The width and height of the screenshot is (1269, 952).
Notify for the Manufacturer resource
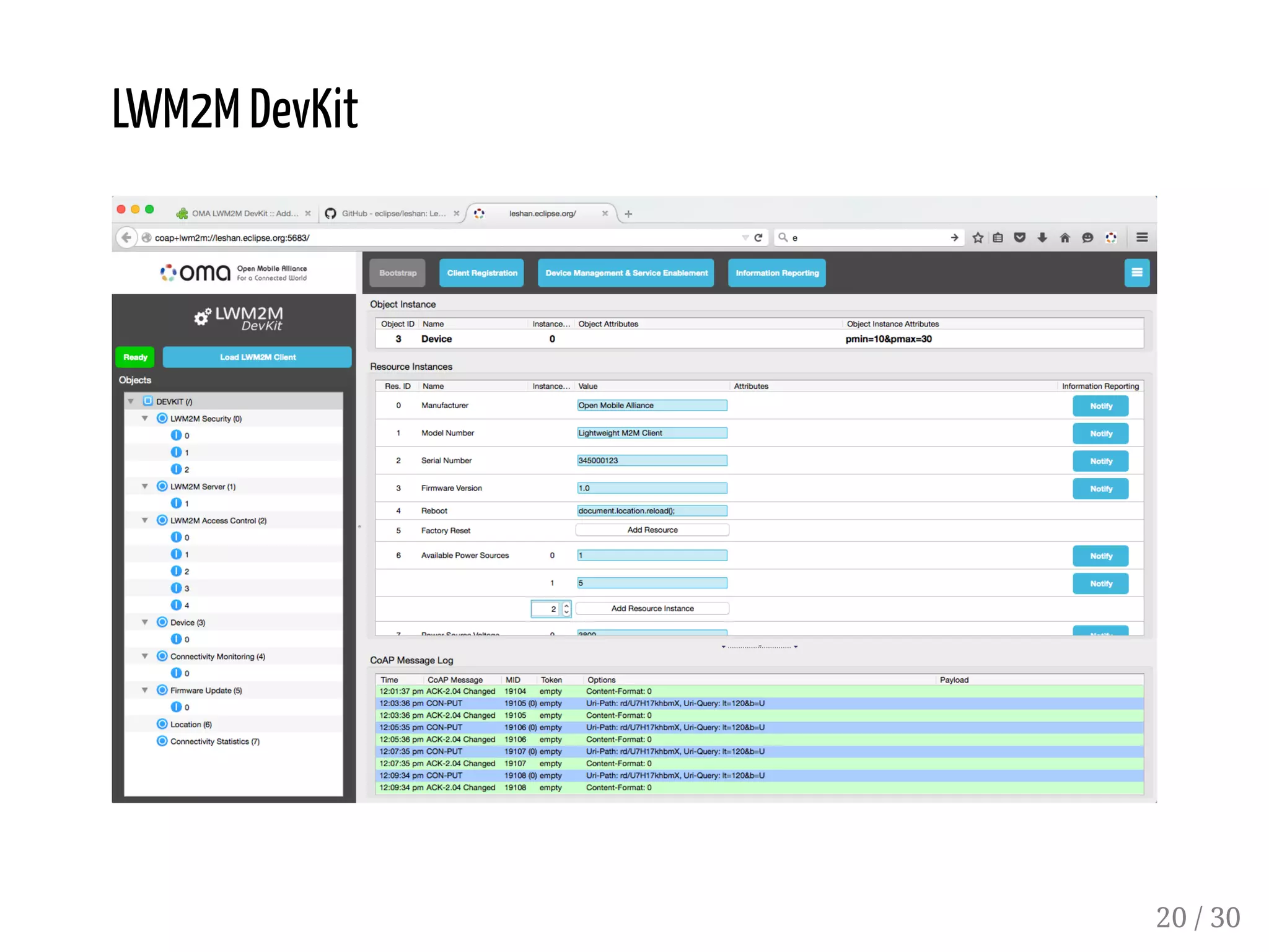click(x=1100, y=406)
